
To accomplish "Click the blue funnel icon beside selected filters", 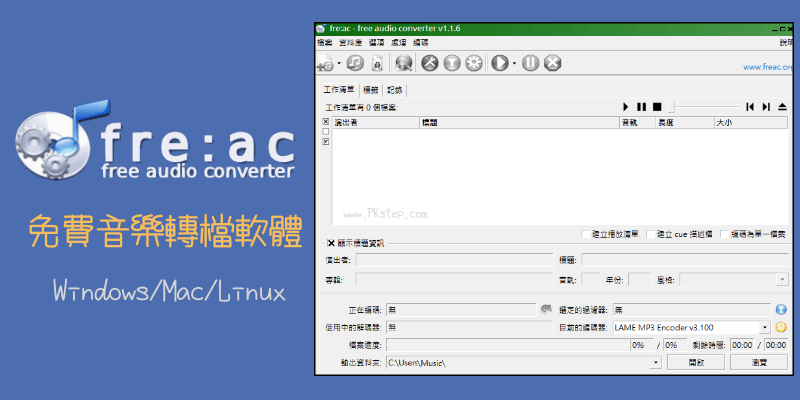I will tap(781, 309).
